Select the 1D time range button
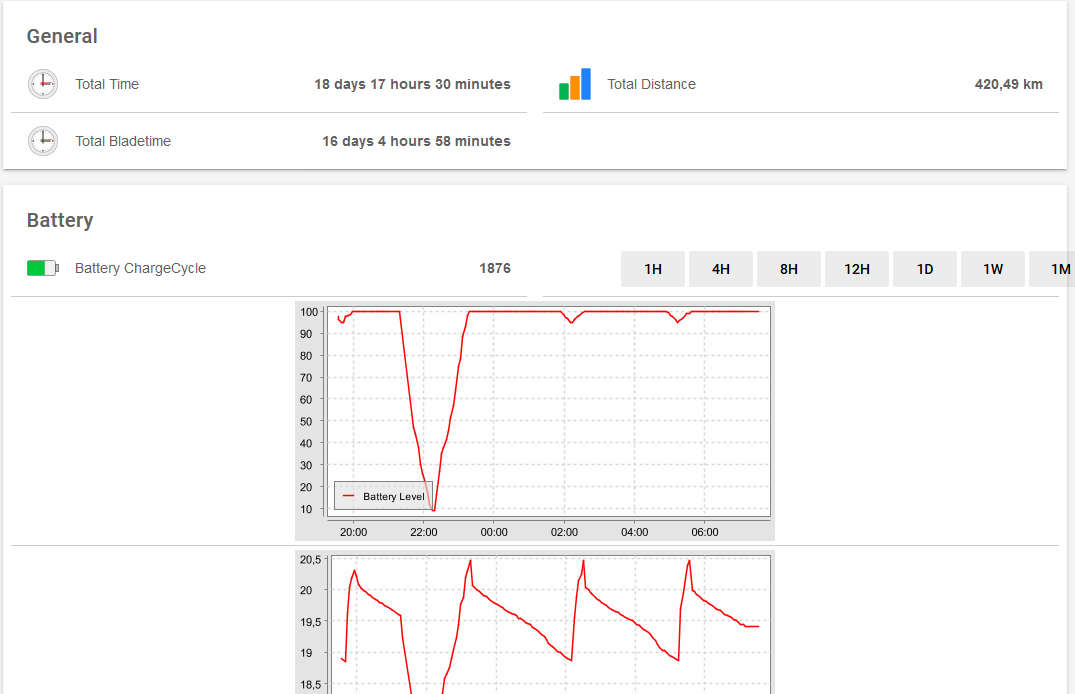 (925, 269)
